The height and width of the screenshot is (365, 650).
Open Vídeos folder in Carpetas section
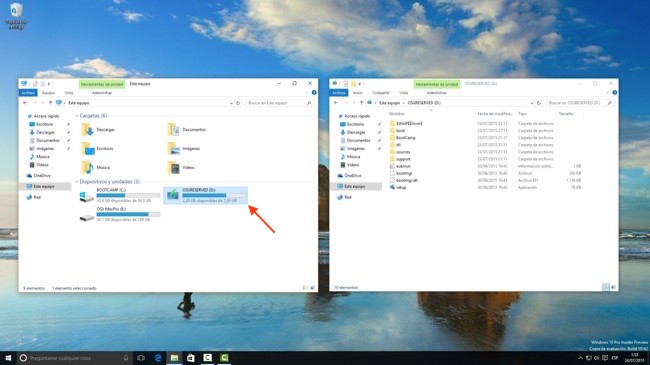[181, 168]
